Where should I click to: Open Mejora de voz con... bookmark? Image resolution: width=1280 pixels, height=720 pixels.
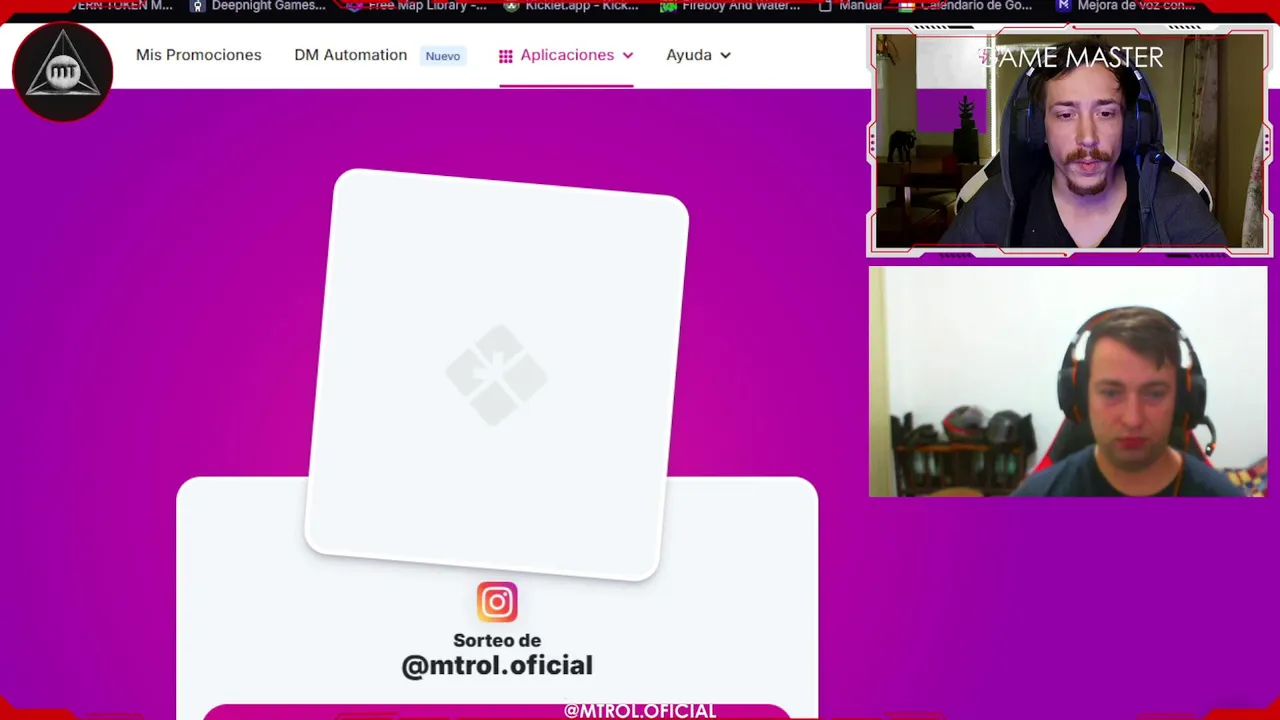coord(1126,6)
